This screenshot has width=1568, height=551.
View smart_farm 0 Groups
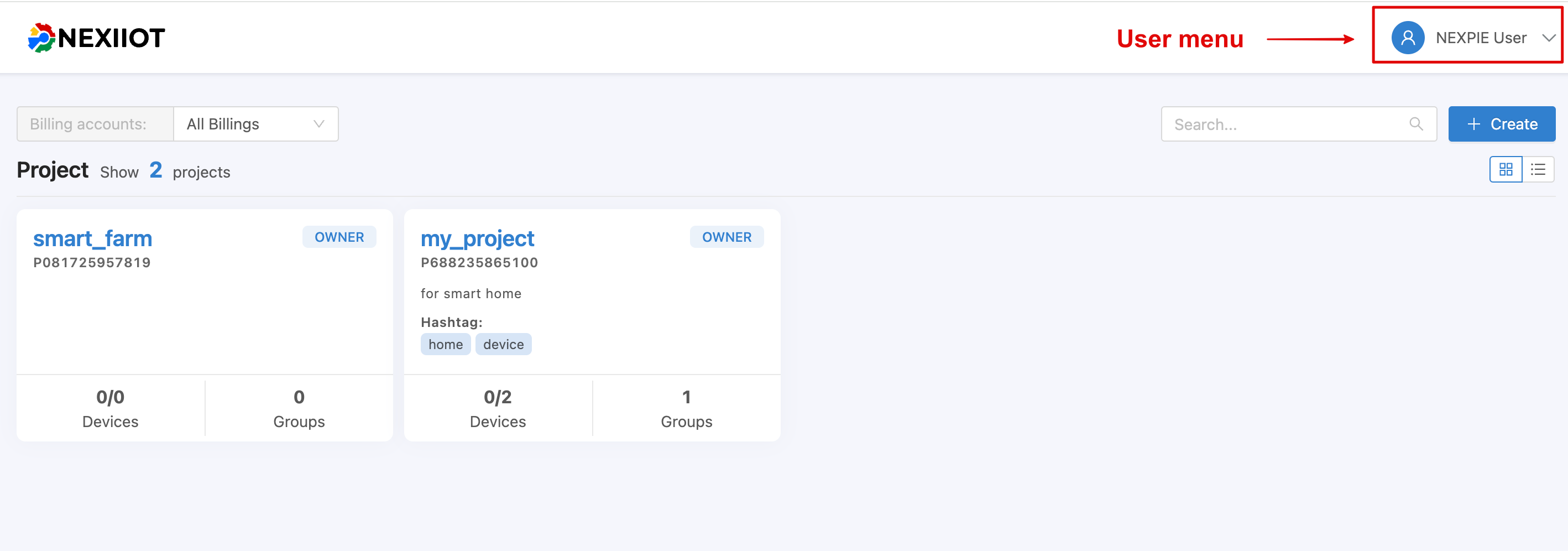pos(299,408)
